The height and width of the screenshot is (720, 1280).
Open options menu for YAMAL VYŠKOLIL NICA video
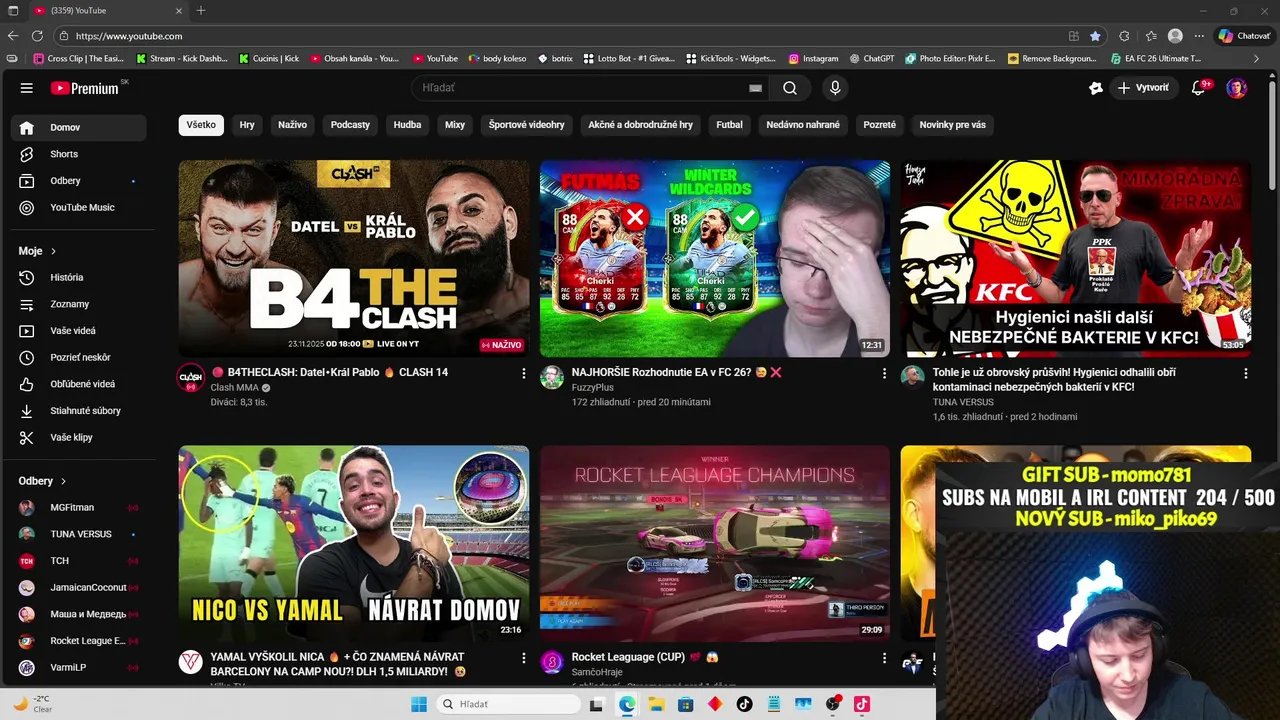(x=523, y=658)
